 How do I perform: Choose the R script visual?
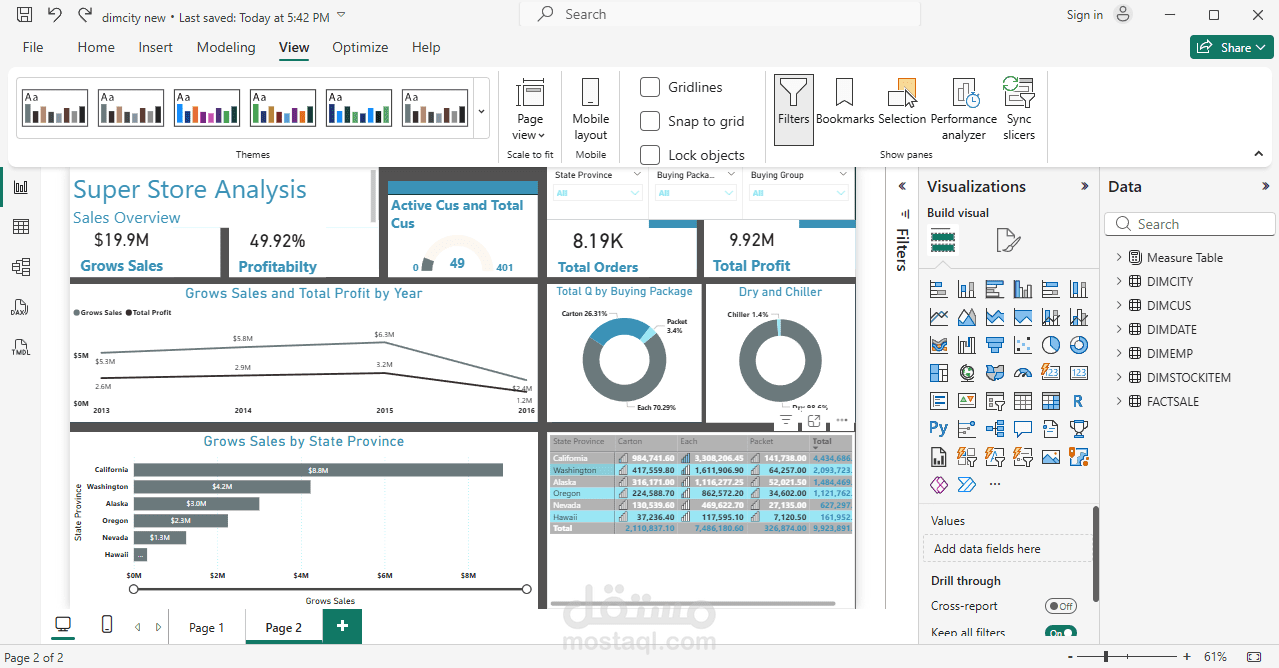1078,401
